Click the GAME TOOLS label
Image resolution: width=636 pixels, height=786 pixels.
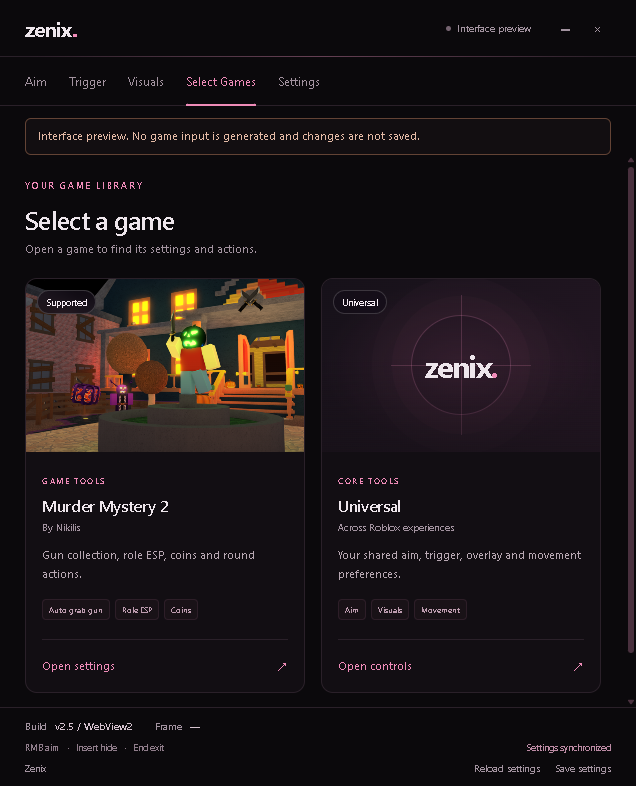(74, 481)
